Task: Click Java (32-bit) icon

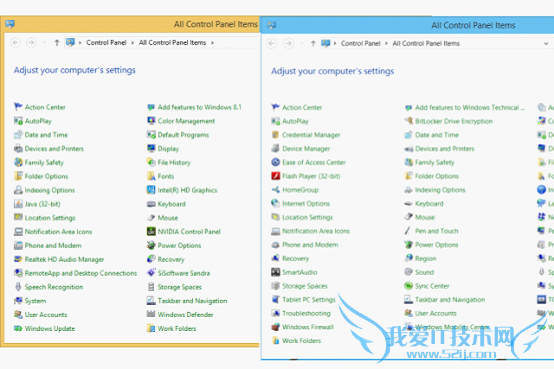Action: pos(18,204)
